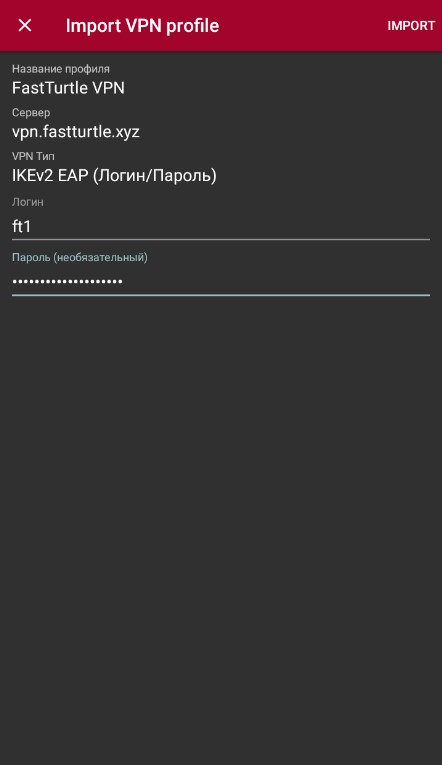442x765 pixels.
Task: Select the 'Логин' field label
Action: [x=28, y=202]
